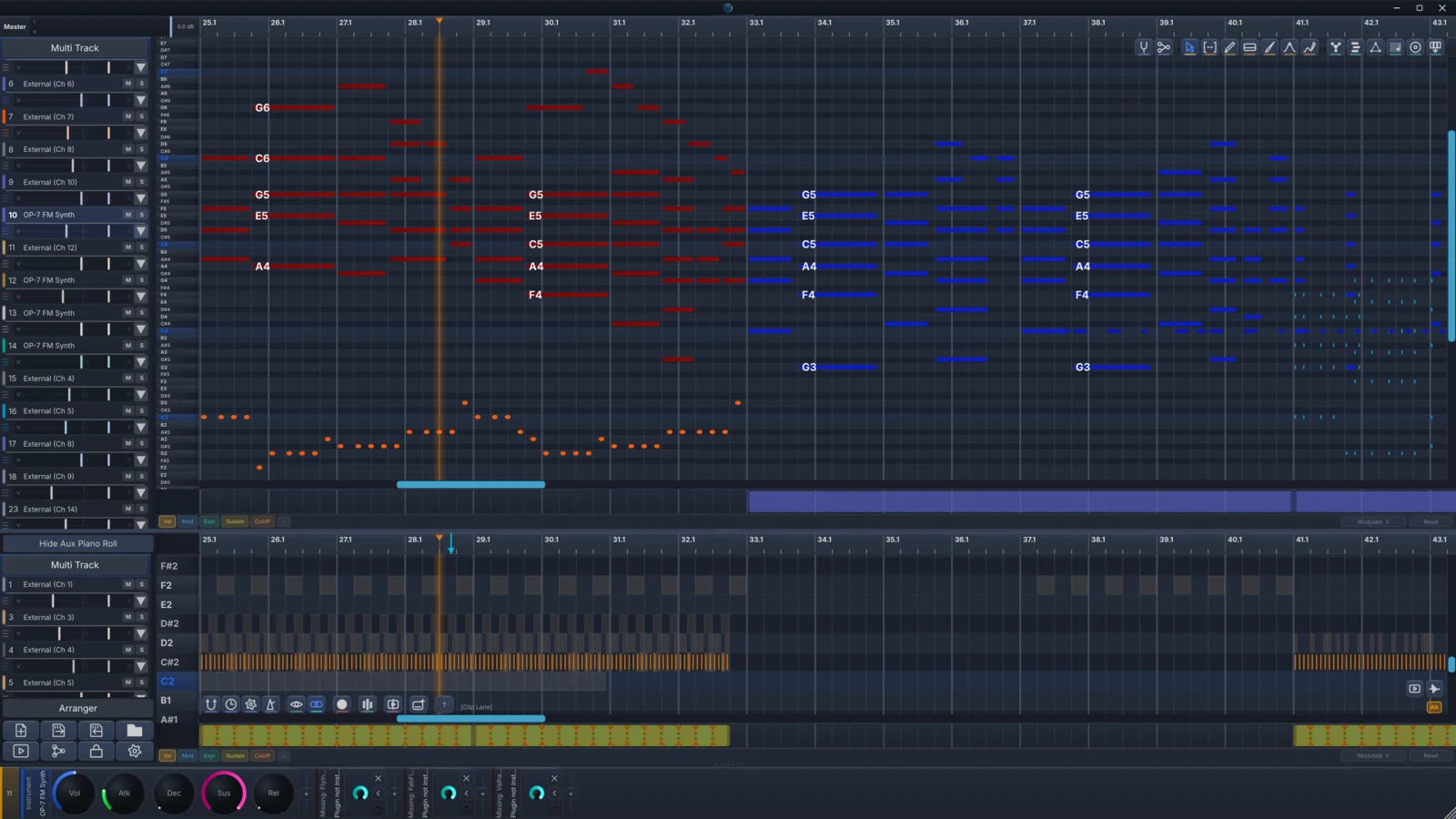Select the bell curve tool
Viewport: 1456px width, 819px height.
click(x=1289, y=47)
